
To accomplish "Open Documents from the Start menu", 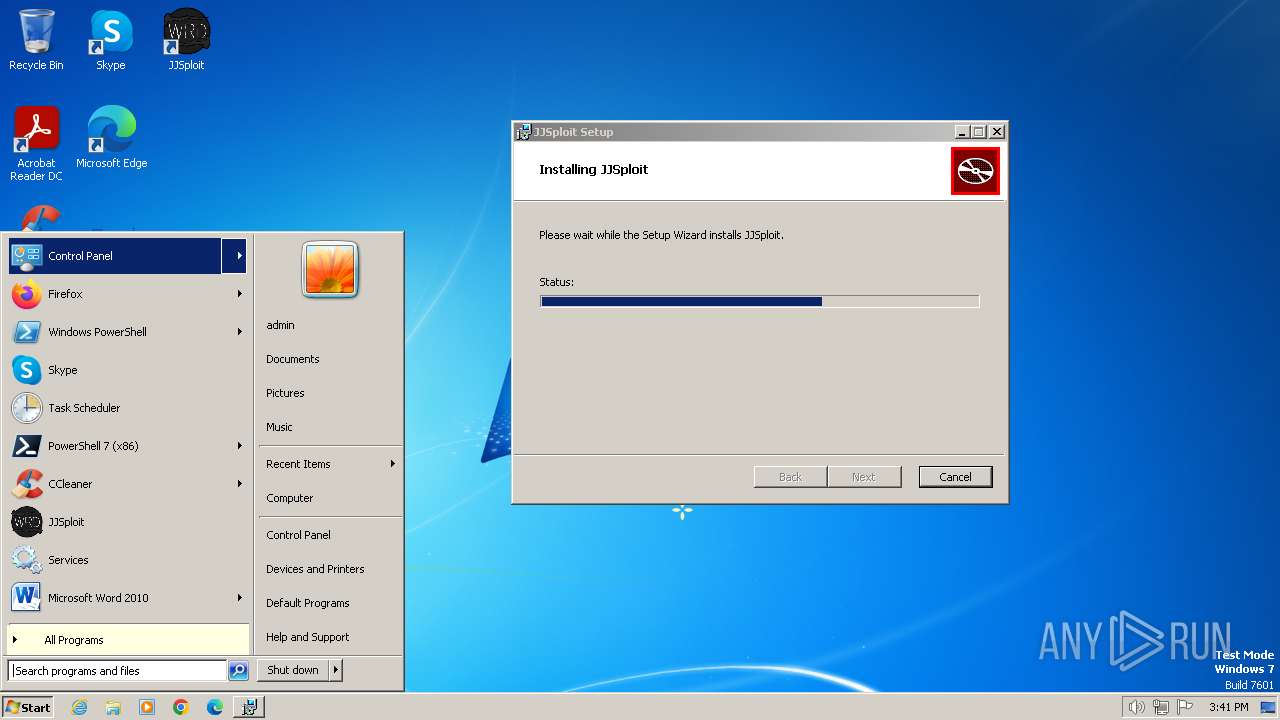I will coord(292,359).
